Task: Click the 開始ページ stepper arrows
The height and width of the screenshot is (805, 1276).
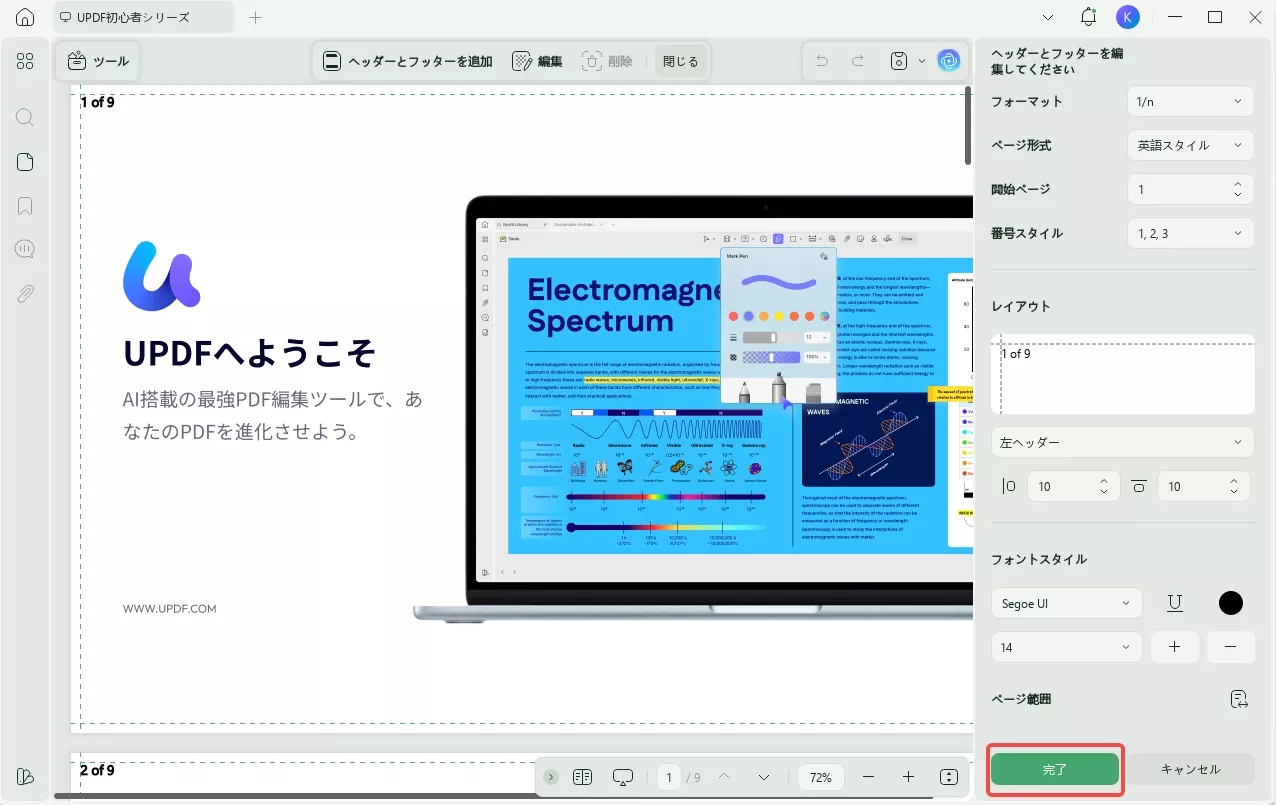Action: (1238, 189)
